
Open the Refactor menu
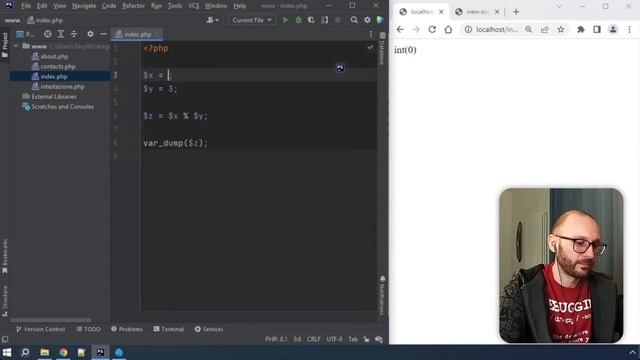click(x=133, y=6)
